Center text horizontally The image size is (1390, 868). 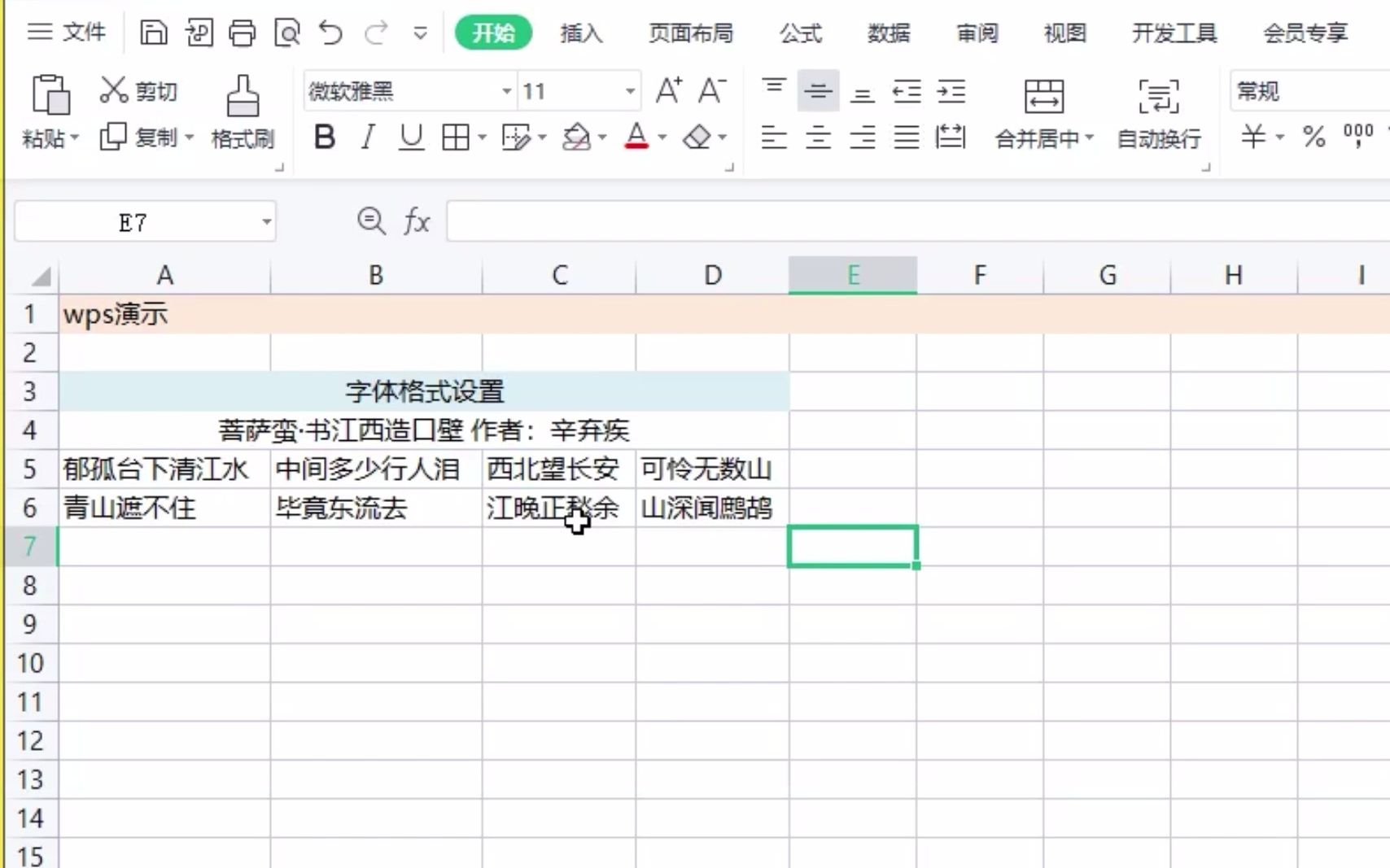[818, 137]
